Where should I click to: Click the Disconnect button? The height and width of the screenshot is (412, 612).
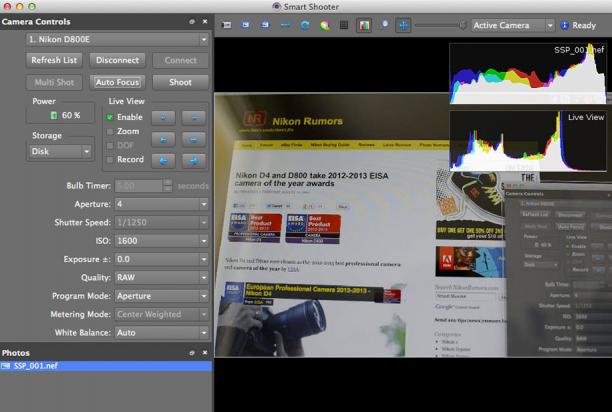tap(117, 60)
